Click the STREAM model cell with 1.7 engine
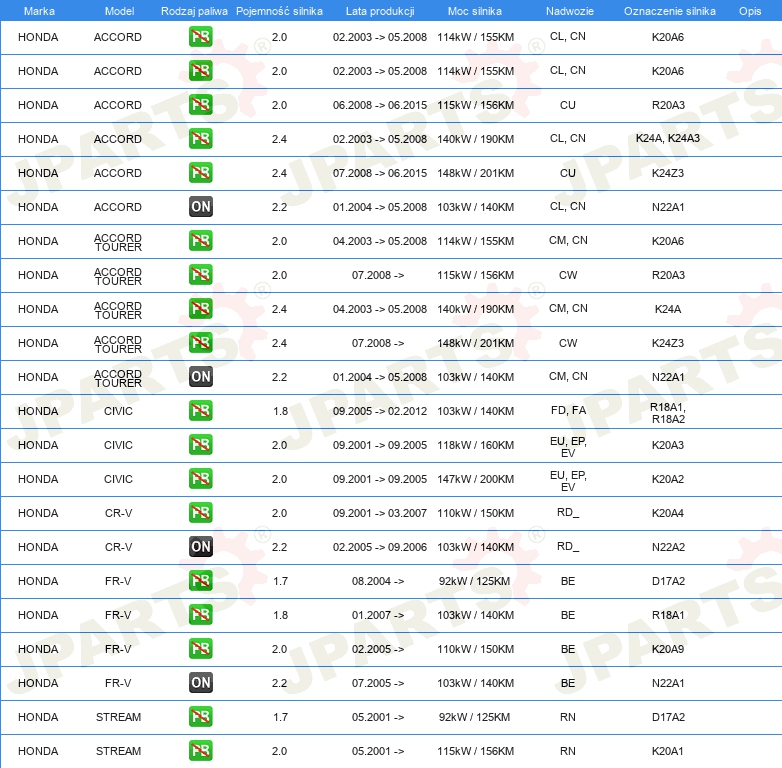Image resolution: width=782 pixels, height=768 pixels. click(x=118, y=717)
